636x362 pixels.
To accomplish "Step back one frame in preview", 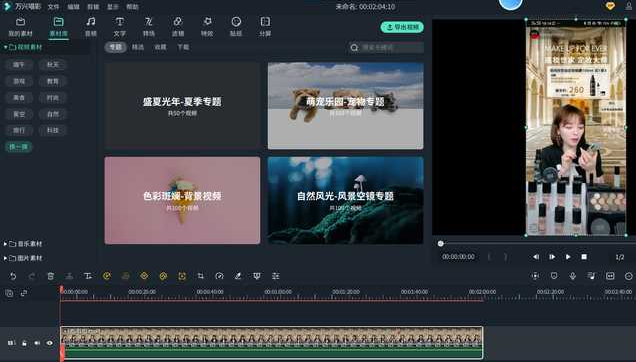I will pos(536,257).
